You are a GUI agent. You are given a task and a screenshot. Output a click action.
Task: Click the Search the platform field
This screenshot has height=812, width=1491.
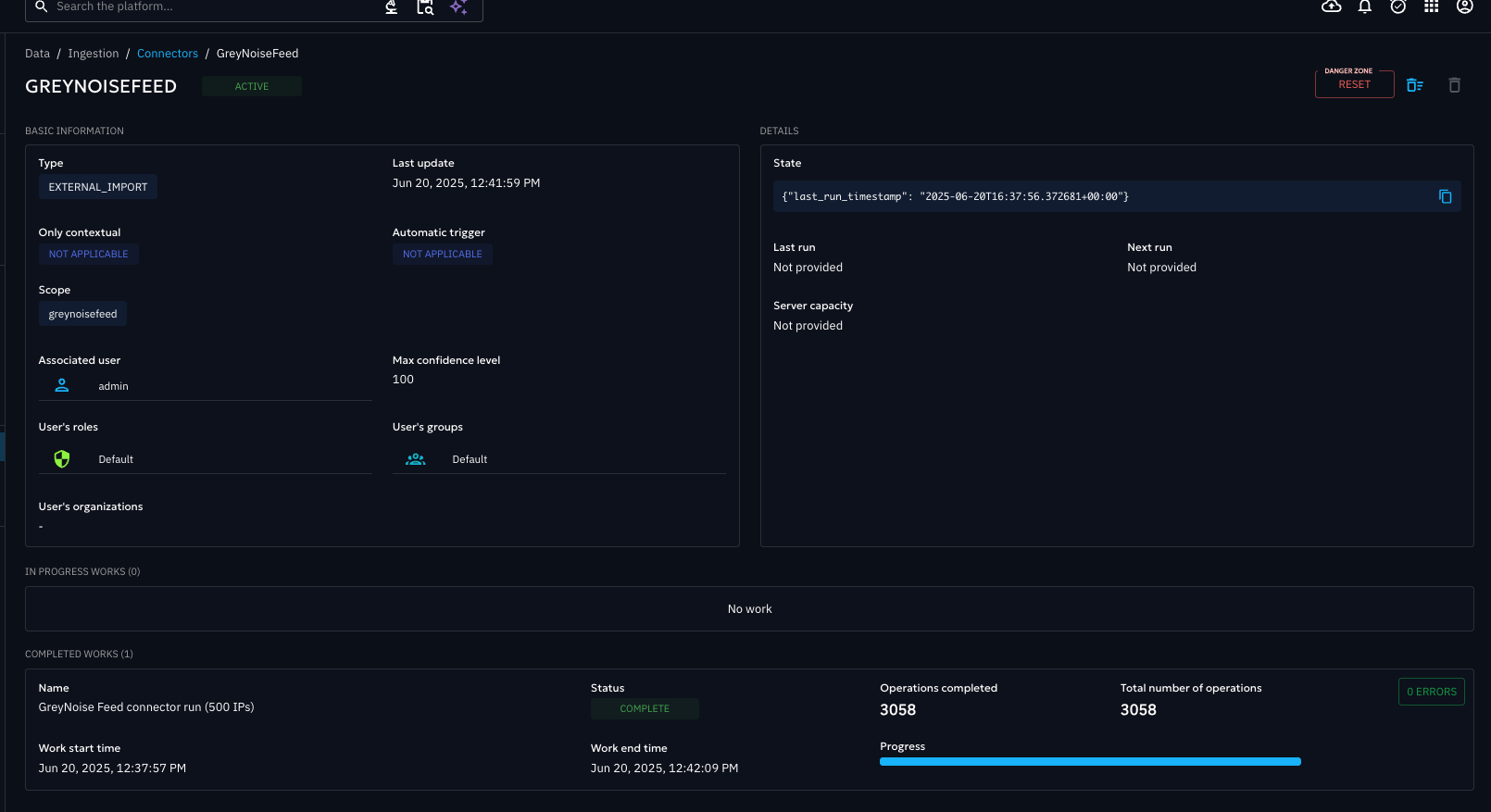213,6
